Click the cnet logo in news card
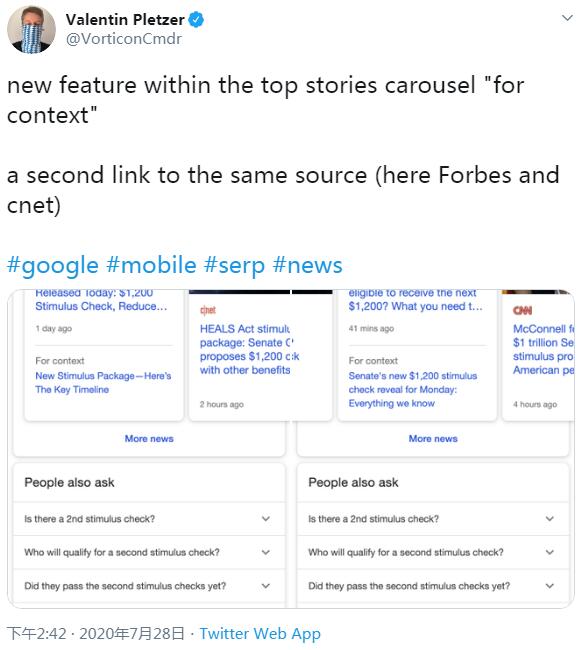This screenshot has height=650, width=583. pos(208,310)
